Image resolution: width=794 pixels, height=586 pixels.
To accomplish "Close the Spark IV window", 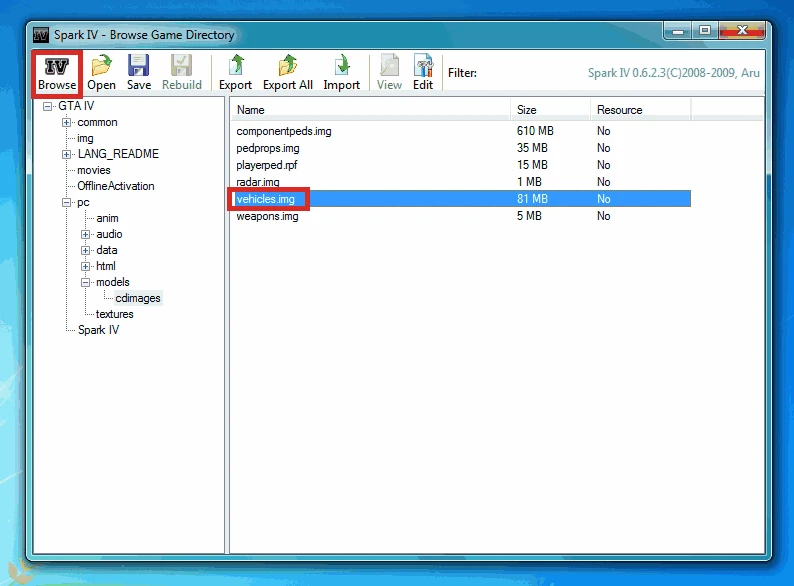I will 742,30.
